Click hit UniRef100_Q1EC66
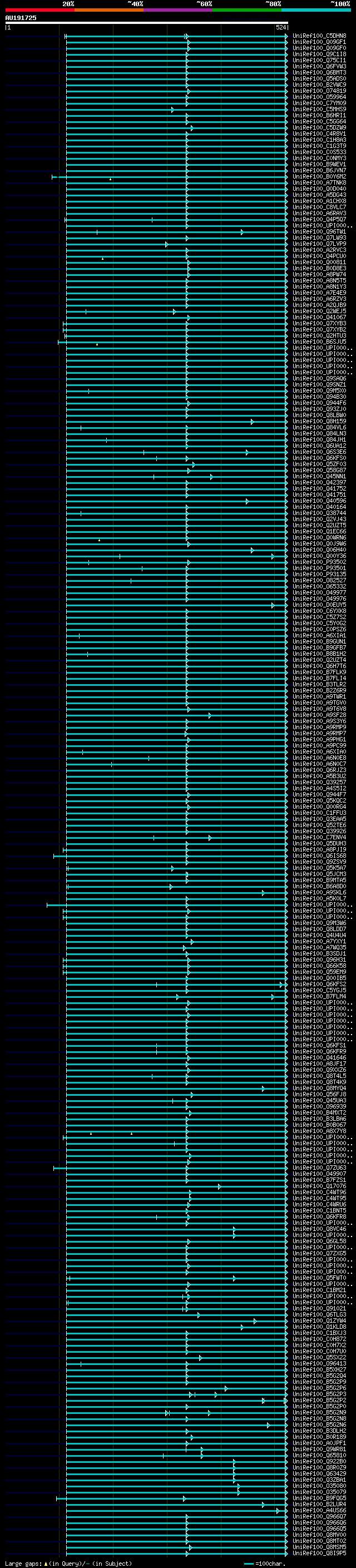 click(x=319, y=531)
